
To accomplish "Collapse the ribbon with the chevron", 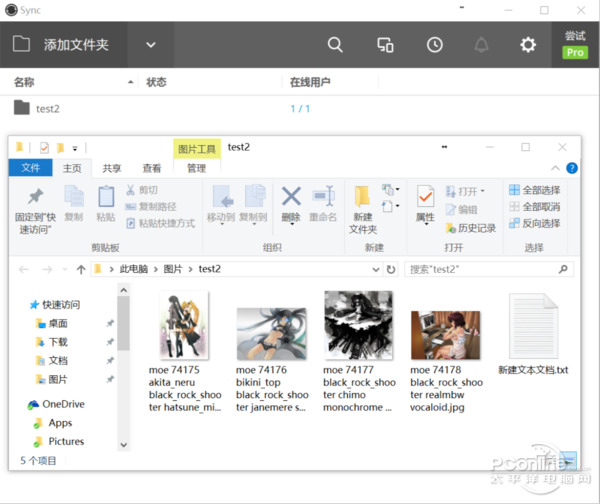I will [555, 168].
